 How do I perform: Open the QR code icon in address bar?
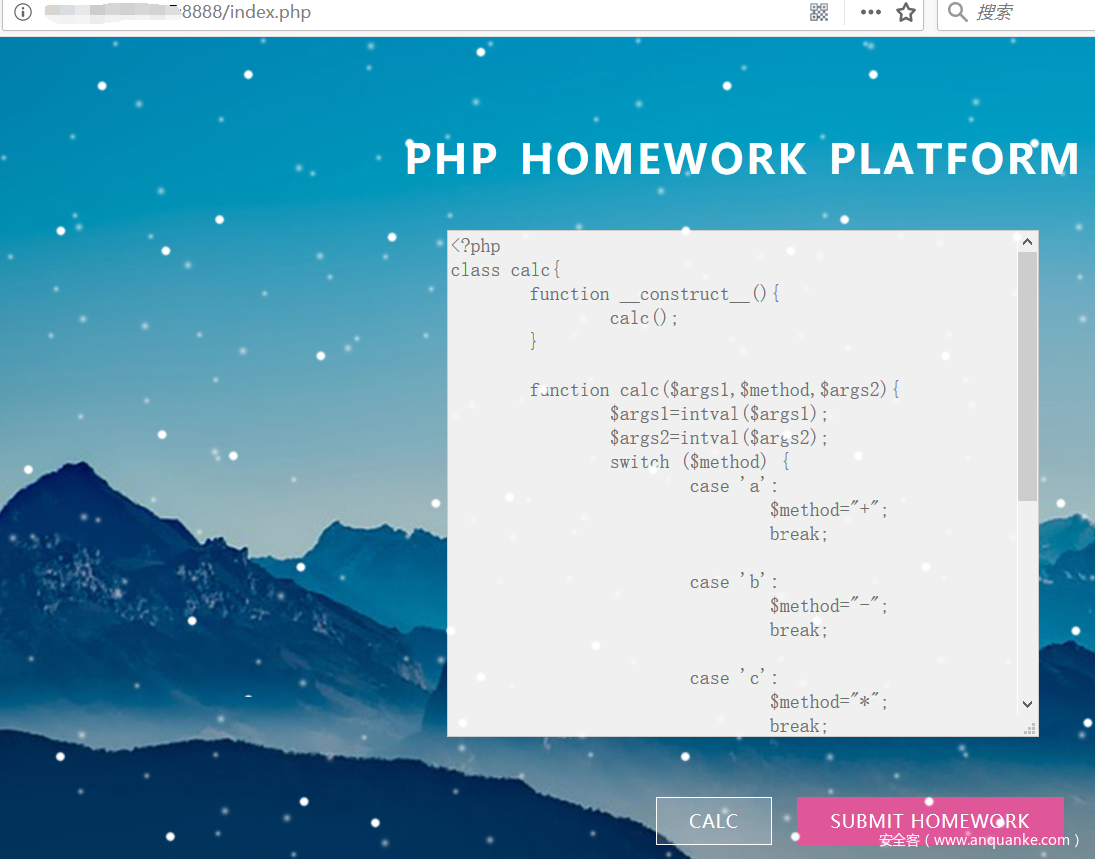pos(818,12)
